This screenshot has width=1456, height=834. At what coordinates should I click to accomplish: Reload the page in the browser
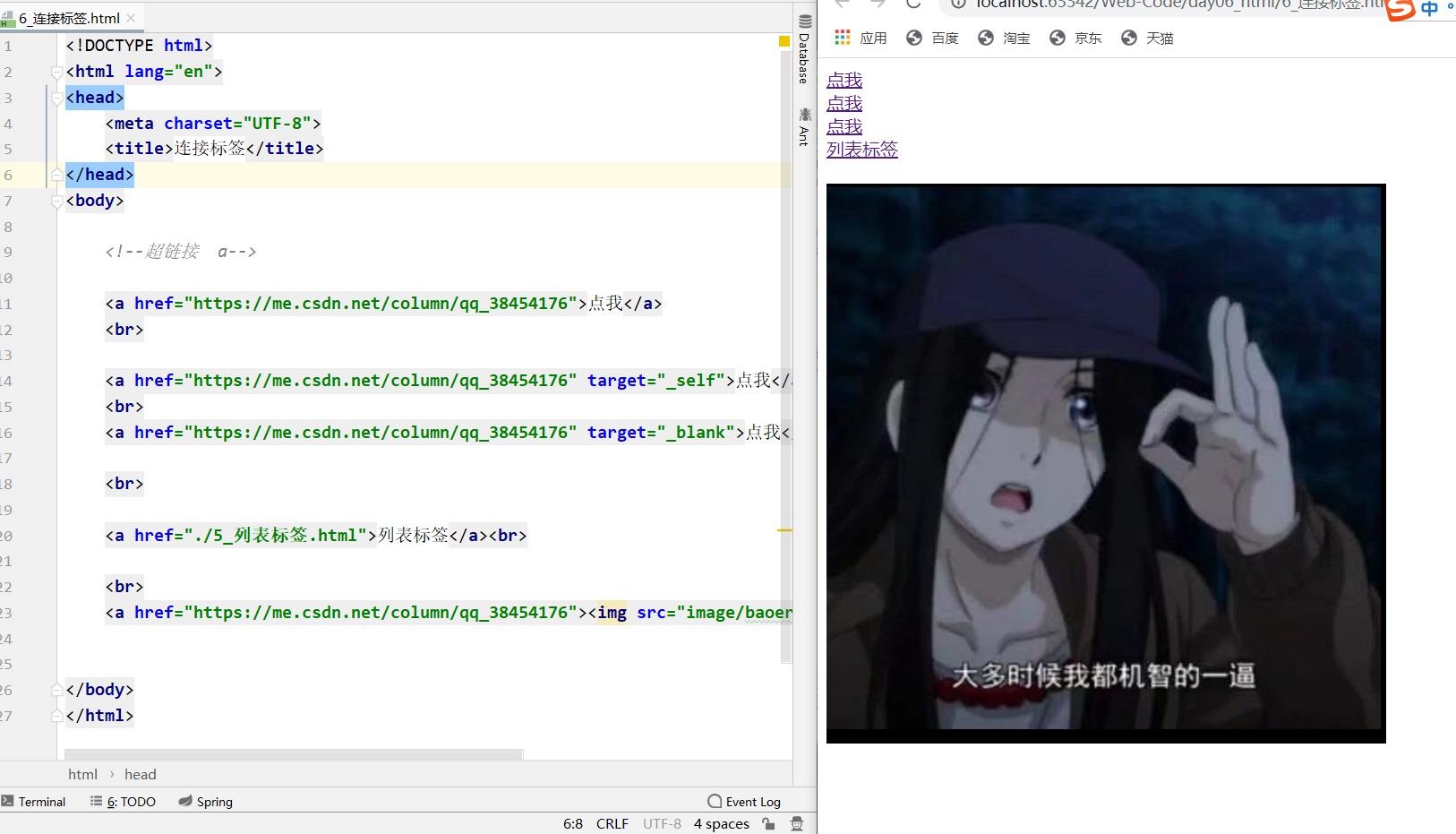(x=912, y=4)
